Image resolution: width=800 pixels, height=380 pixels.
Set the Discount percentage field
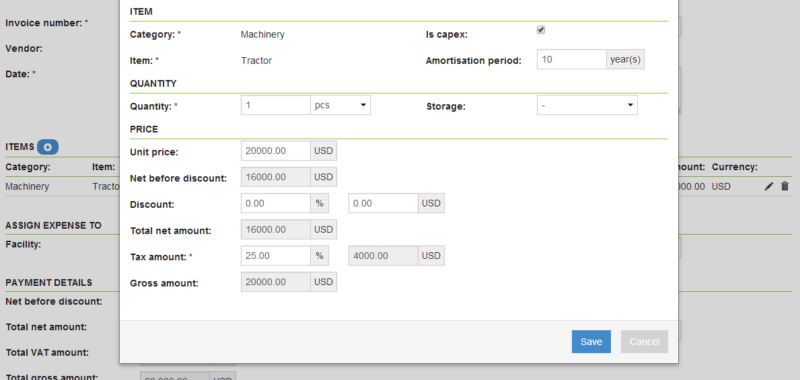coord(276,203)
